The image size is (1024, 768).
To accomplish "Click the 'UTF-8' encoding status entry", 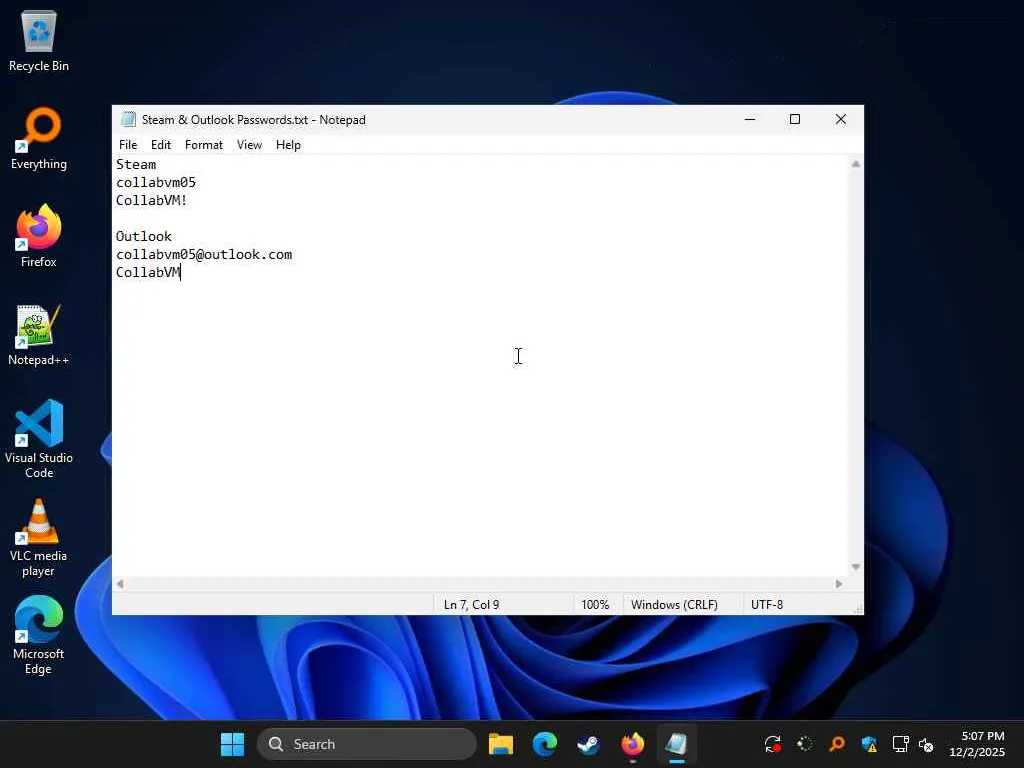I will point(767,605).
